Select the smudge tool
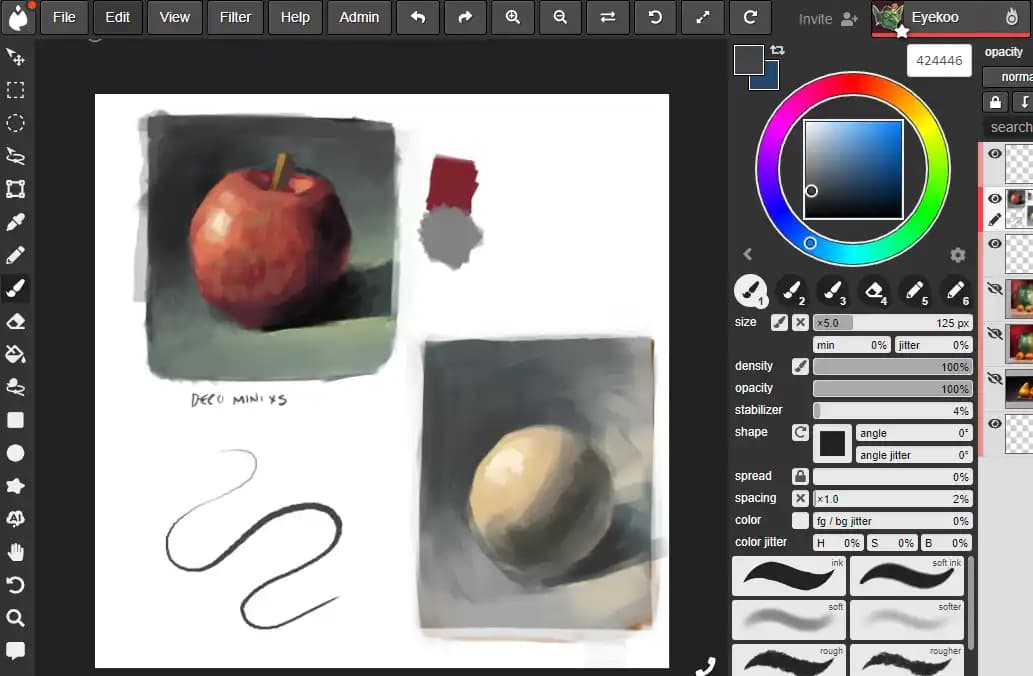Viewport: 1033px width, 676px height. 15,387
